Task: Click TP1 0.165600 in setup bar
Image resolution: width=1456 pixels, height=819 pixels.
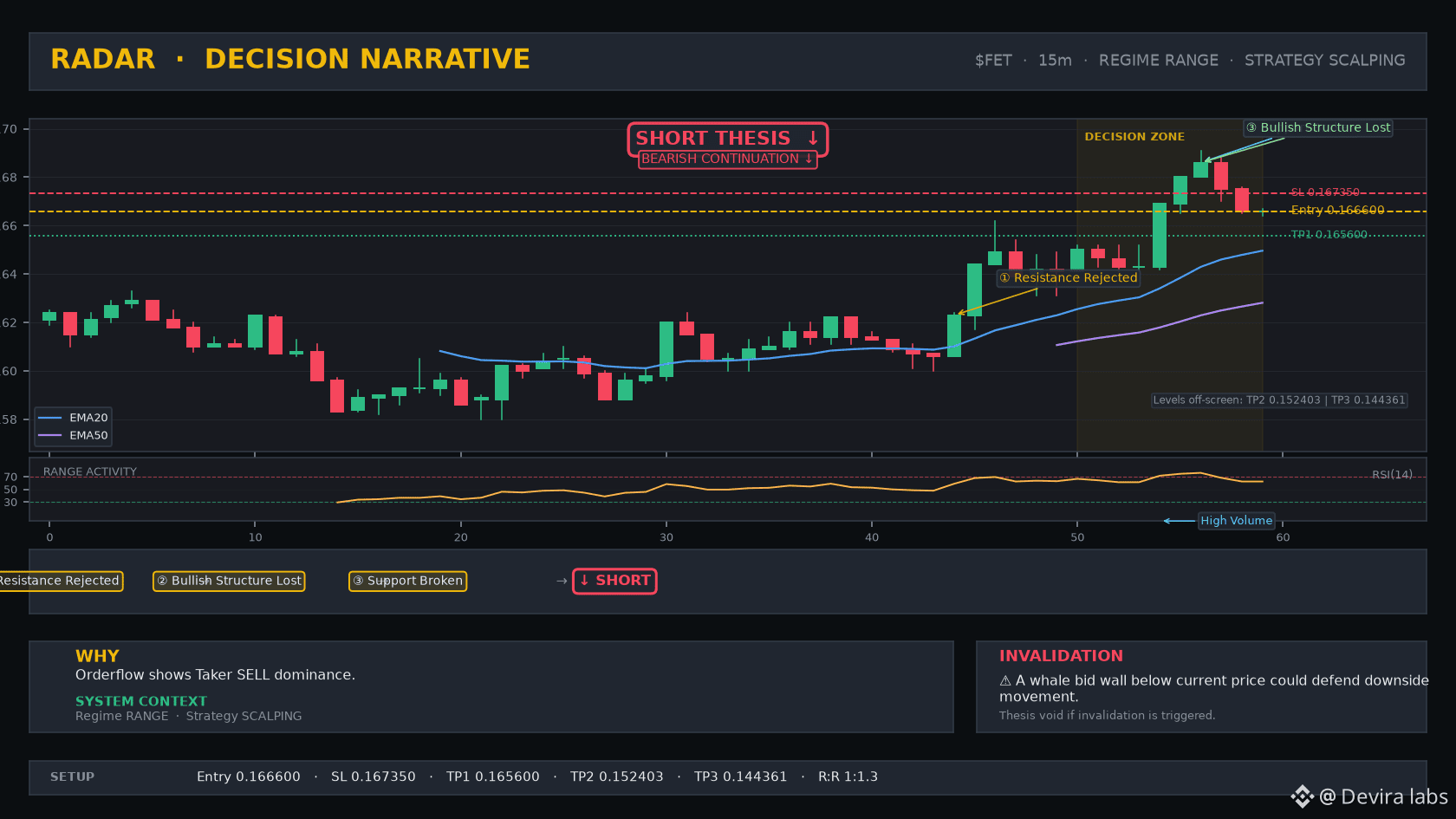Action: 492,777
